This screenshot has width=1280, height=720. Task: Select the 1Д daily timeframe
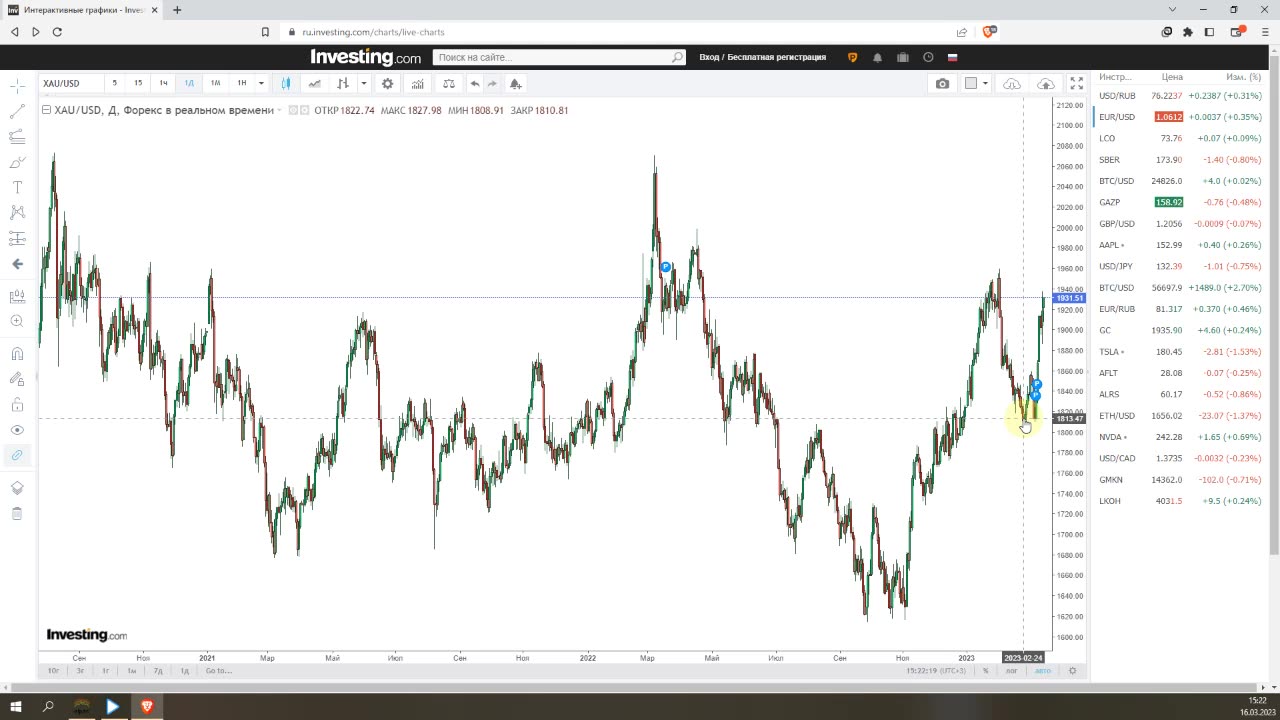pos(189,83)
